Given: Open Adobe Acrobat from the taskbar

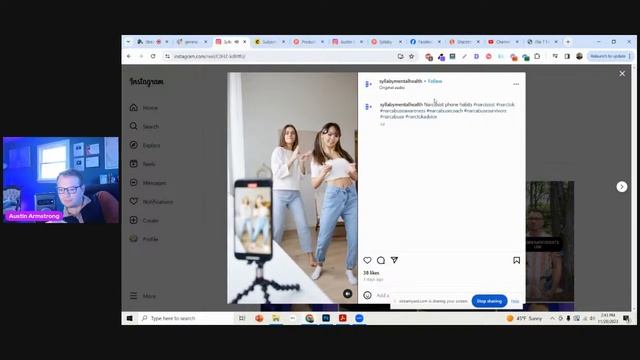Looking at the screenshot, I should click(x=342, y=318).
